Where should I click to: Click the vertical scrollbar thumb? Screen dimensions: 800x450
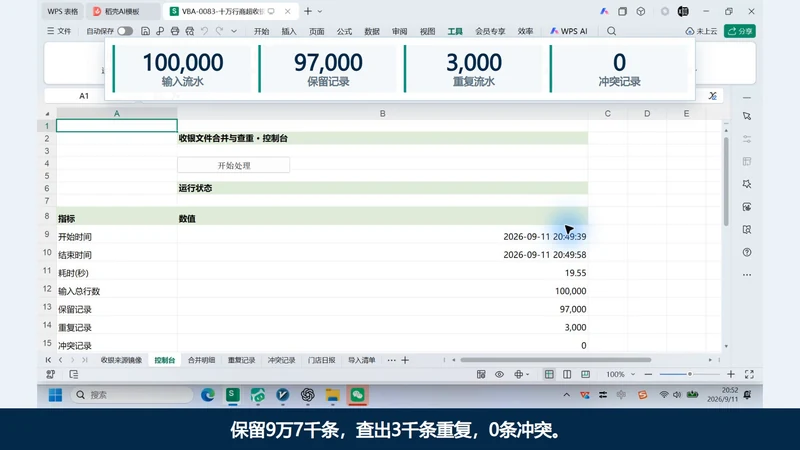pyautogui.click(x=726, y=181)
